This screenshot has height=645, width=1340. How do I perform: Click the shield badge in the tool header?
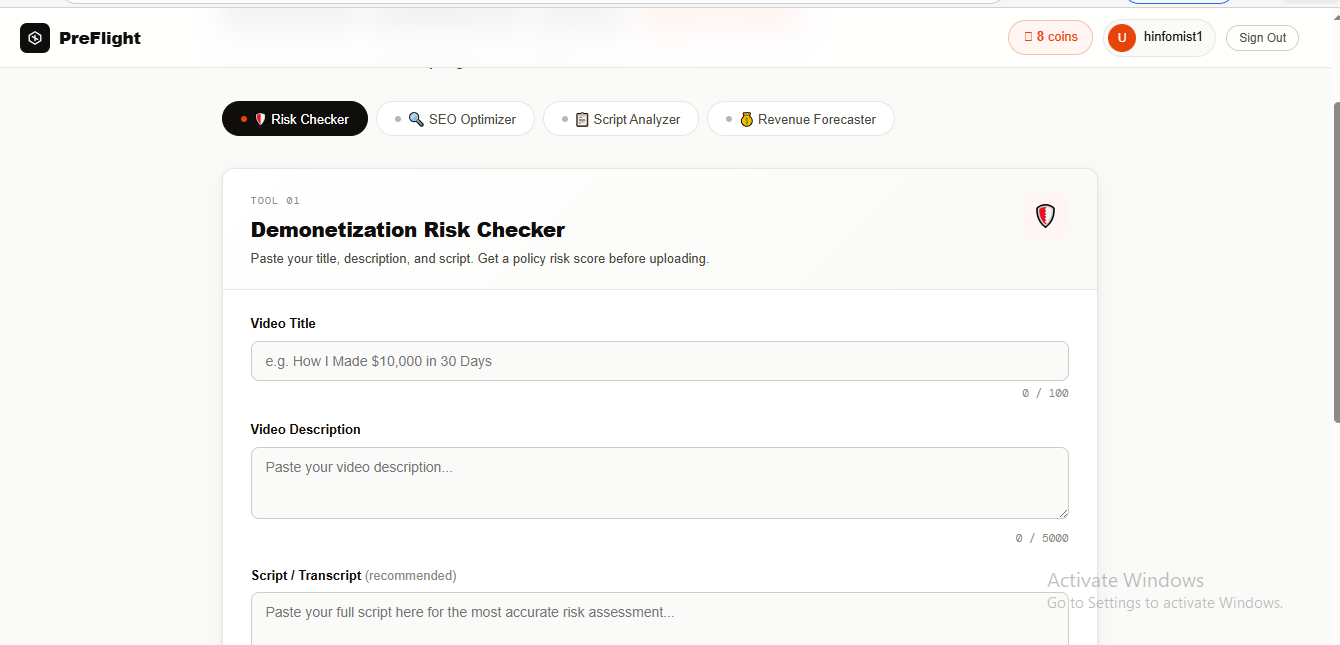[x=1045, y=215]
